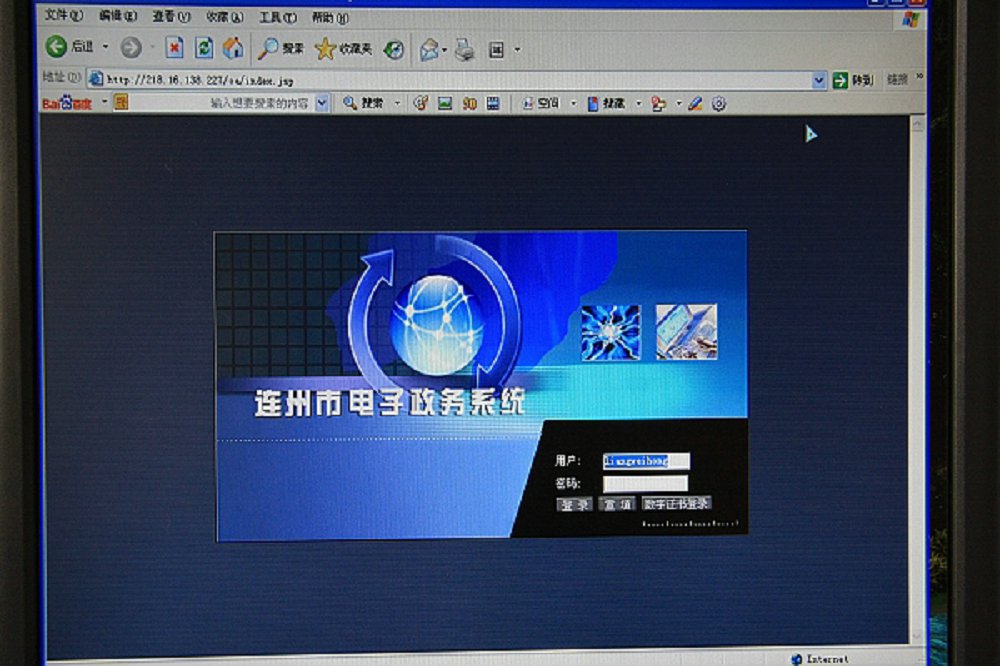Open the History/Media icon in toolbar
Image resolution: width=1000 pixels, height=666 pixels.
click(x=394, y=49)
